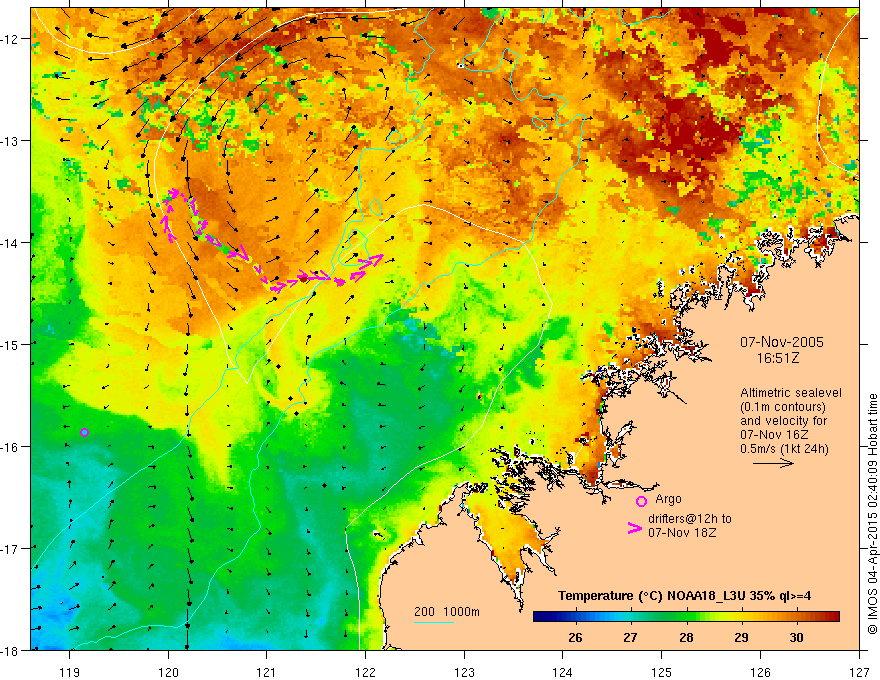Image resolution: width=880 pixels, height=680 pixels.
Task: Click the '0.5m/s (1kt 24h)' scale label
Action: pos(784,449)
